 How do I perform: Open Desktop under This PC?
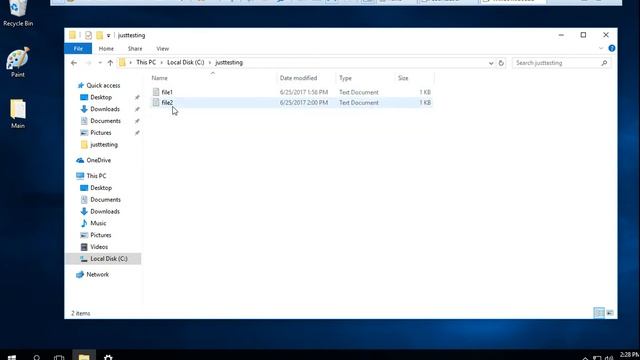101,188
